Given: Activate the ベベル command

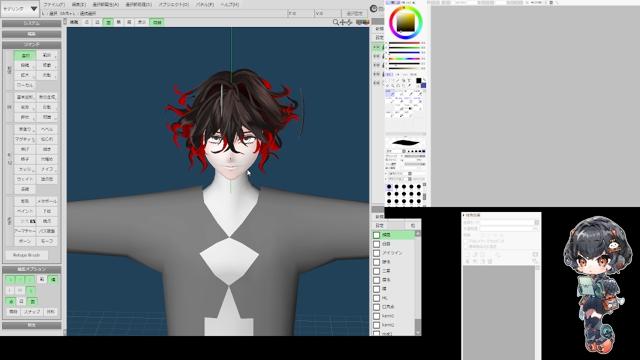Looking at the screenshot, I should (47, 129).
